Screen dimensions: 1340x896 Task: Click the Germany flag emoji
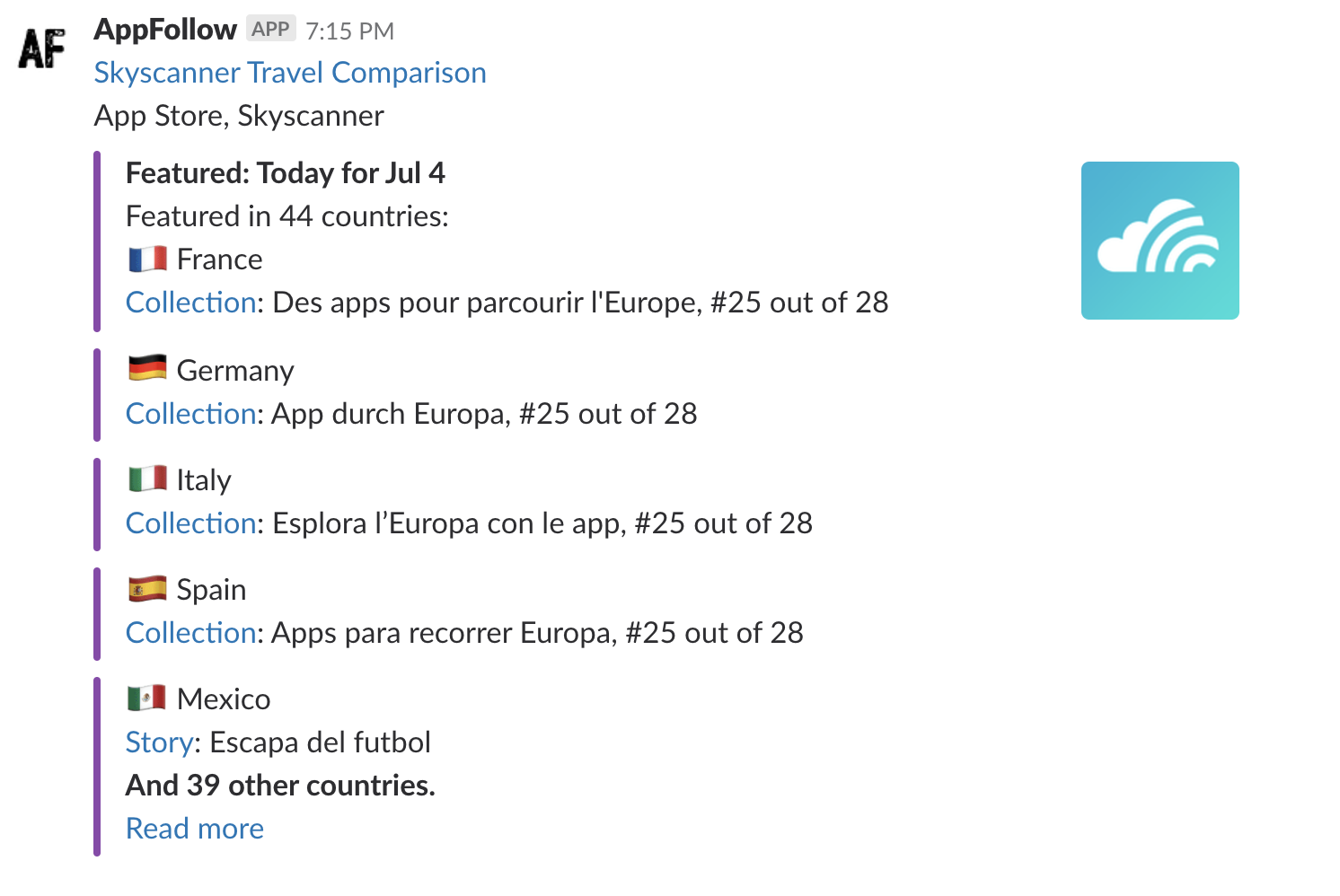[x=147, y=369]
